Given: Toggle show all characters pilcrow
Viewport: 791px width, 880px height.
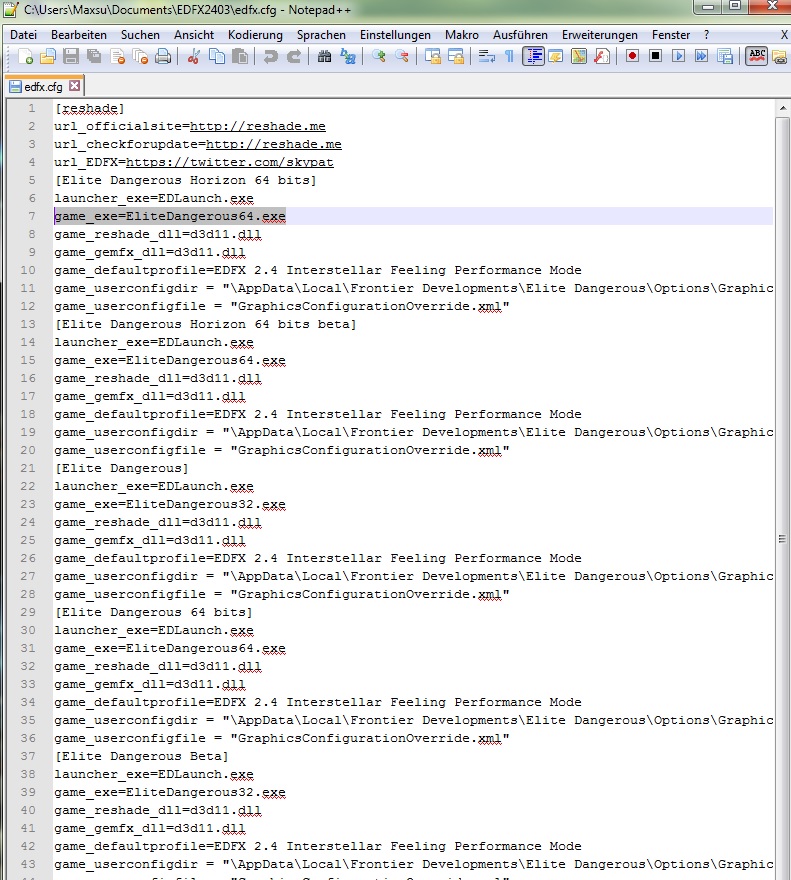Looking at the screenshot, I should (509, 56).
